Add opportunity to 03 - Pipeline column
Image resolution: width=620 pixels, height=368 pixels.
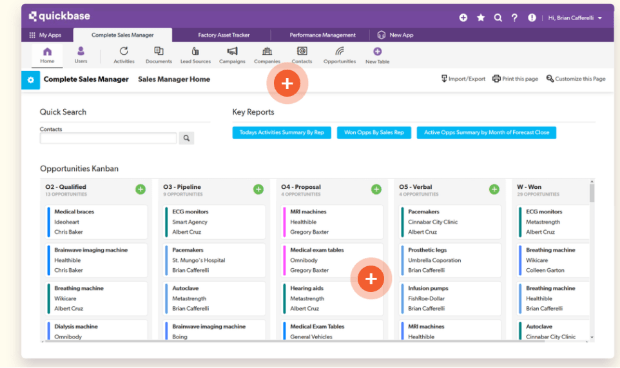(x=258, y=189)
